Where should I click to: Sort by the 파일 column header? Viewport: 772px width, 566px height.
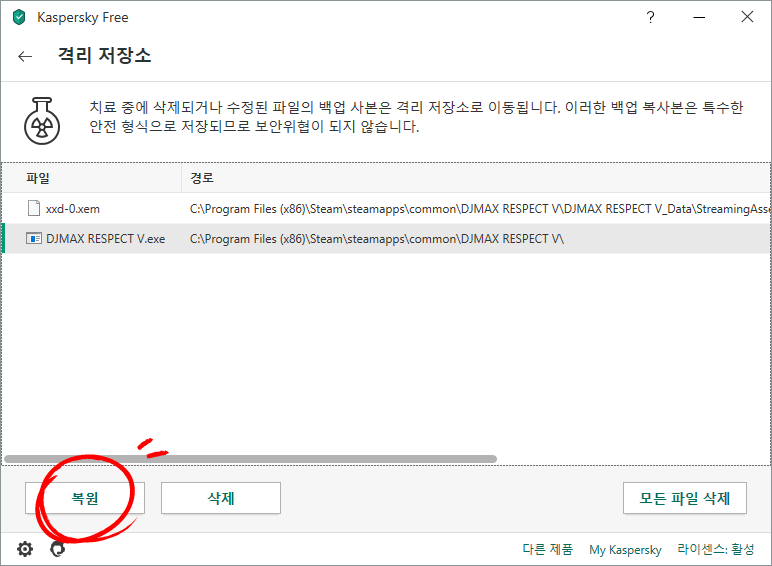pyautogui.click(x=92, y=178)
